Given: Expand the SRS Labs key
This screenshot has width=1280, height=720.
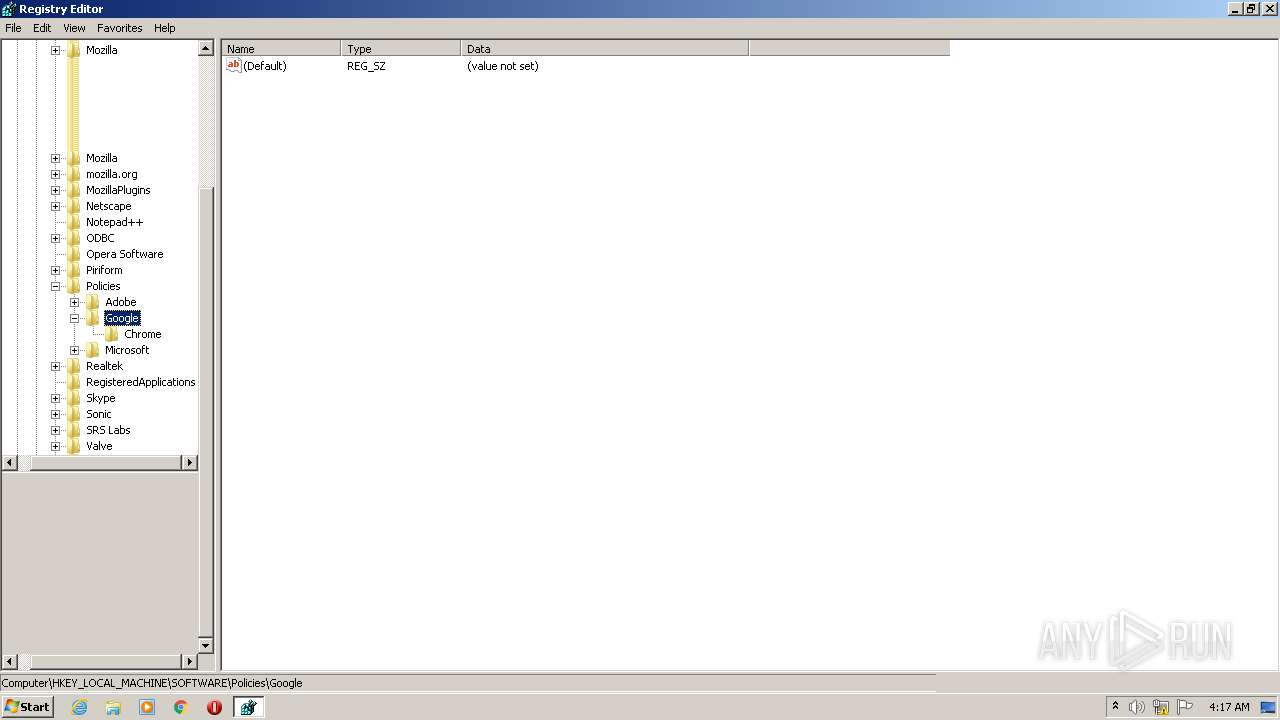Looking at the screenshot, I should pyautogui.click(x=55, y=430).
